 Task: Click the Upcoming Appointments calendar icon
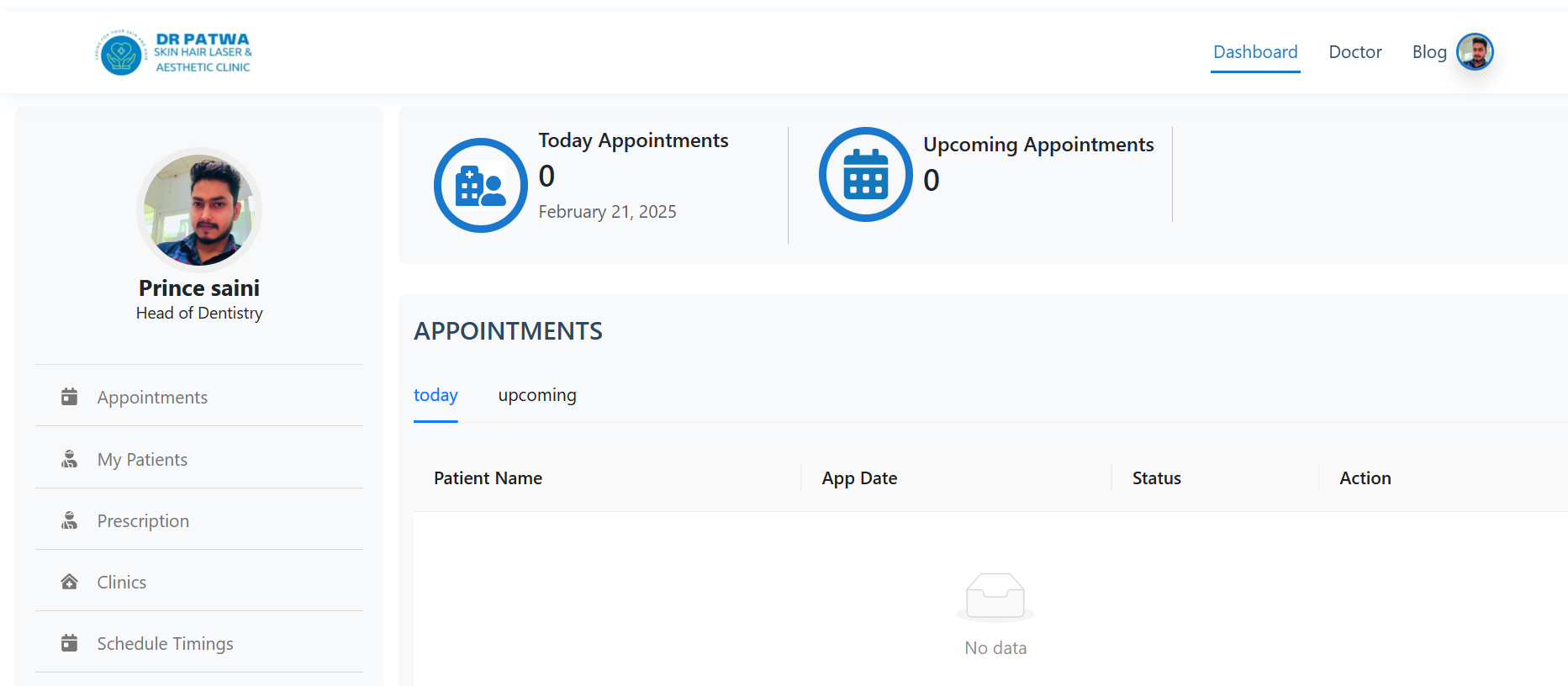(866, 175)
